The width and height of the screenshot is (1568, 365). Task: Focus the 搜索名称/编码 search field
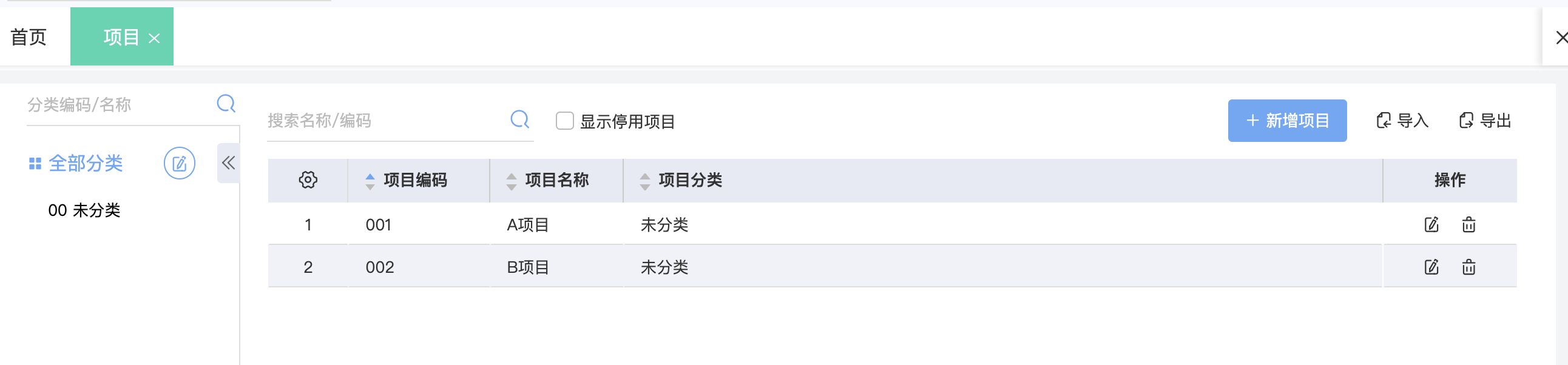[384, 121]
